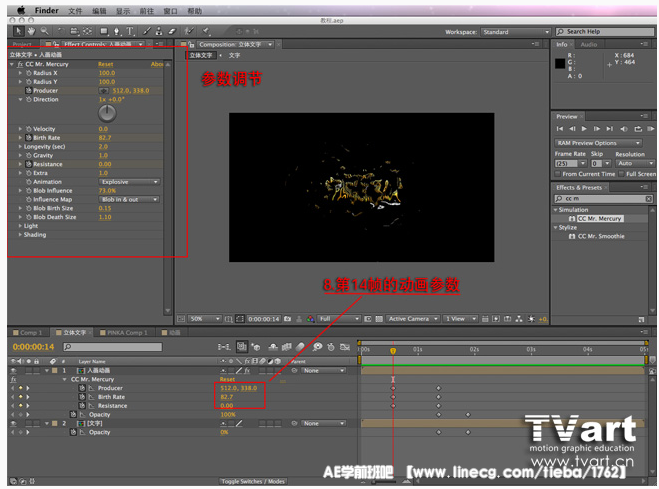
Task: Open the Workspace Standard dropdown
Action: pyautogui.click(x=516, y=32)
